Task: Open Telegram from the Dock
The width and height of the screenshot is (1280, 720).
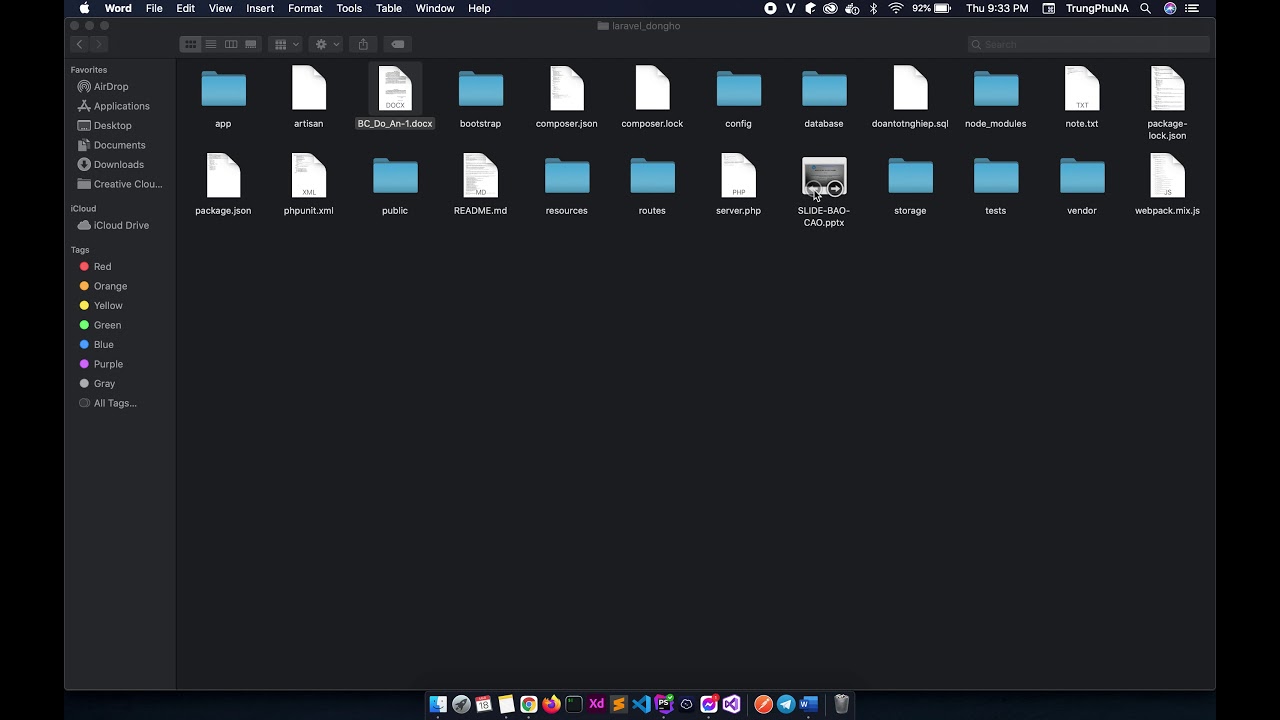Action: point(786,704)
